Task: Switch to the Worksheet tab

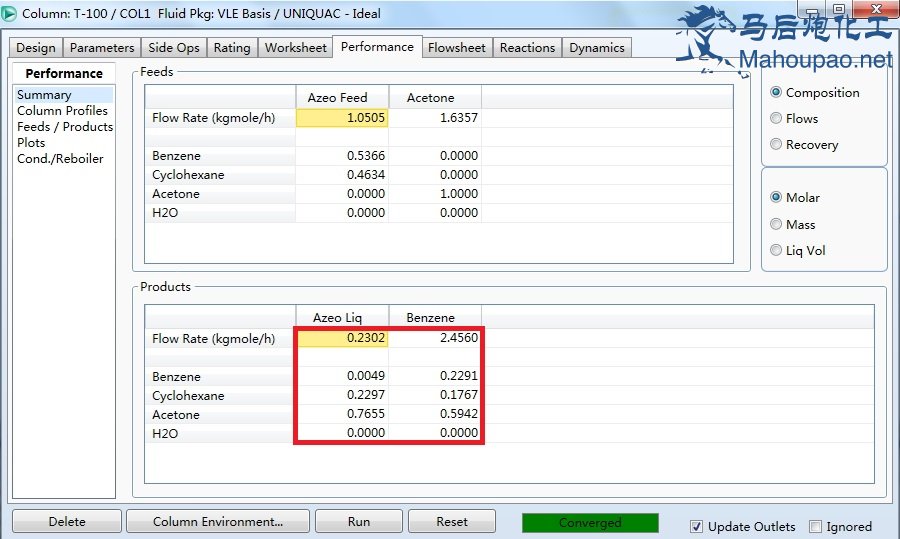Action: [295, 48]
